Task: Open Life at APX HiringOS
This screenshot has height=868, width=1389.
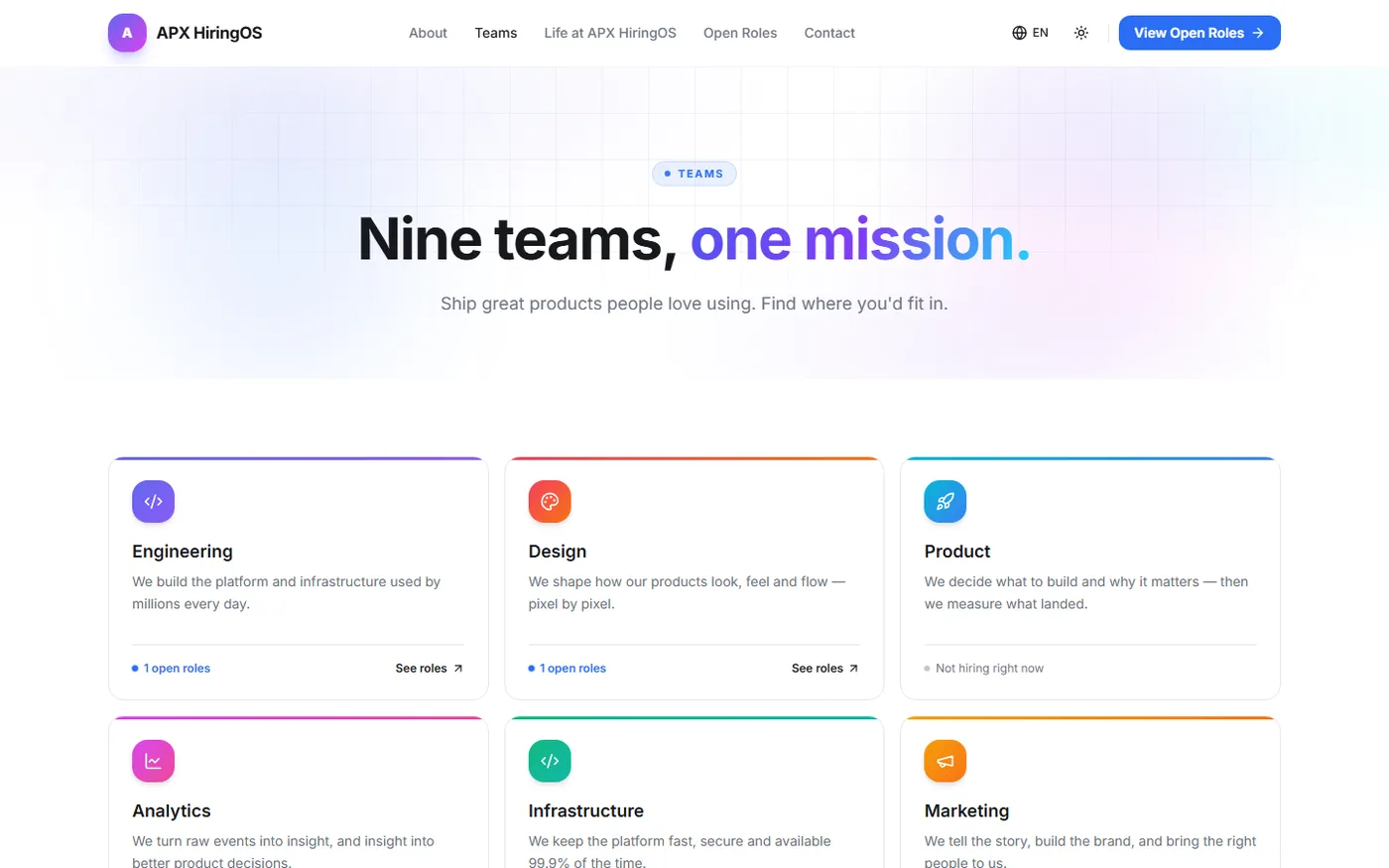Action: 610,33
